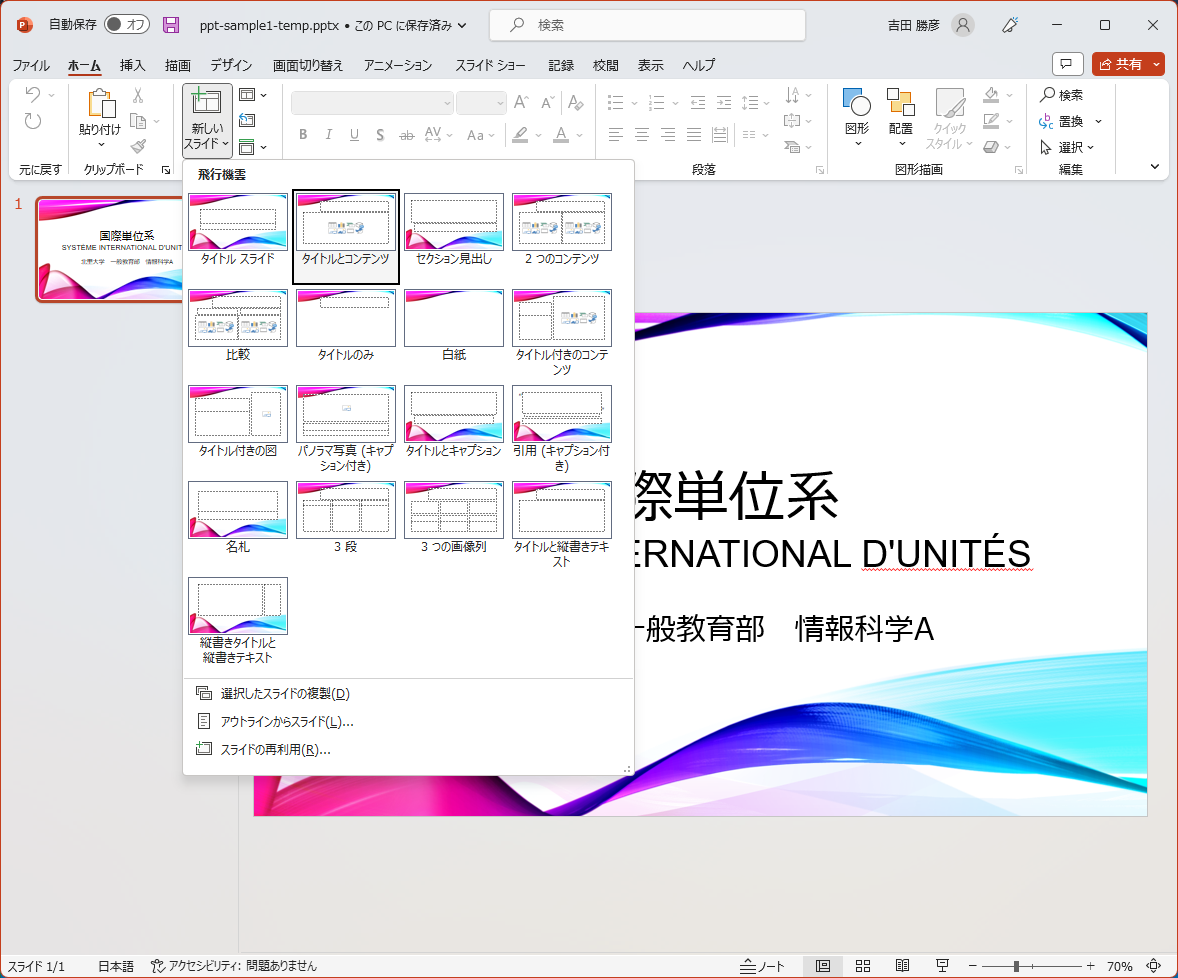Choose the タイトルとコンテンツ slide layout

pos(345,222)
